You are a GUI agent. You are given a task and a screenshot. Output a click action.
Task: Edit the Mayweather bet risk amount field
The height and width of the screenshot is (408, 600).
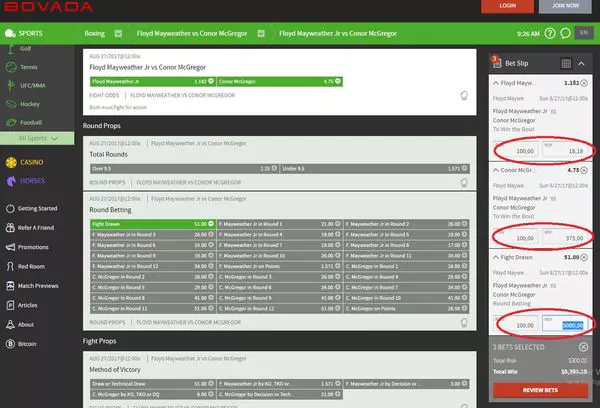click(517, 150)
